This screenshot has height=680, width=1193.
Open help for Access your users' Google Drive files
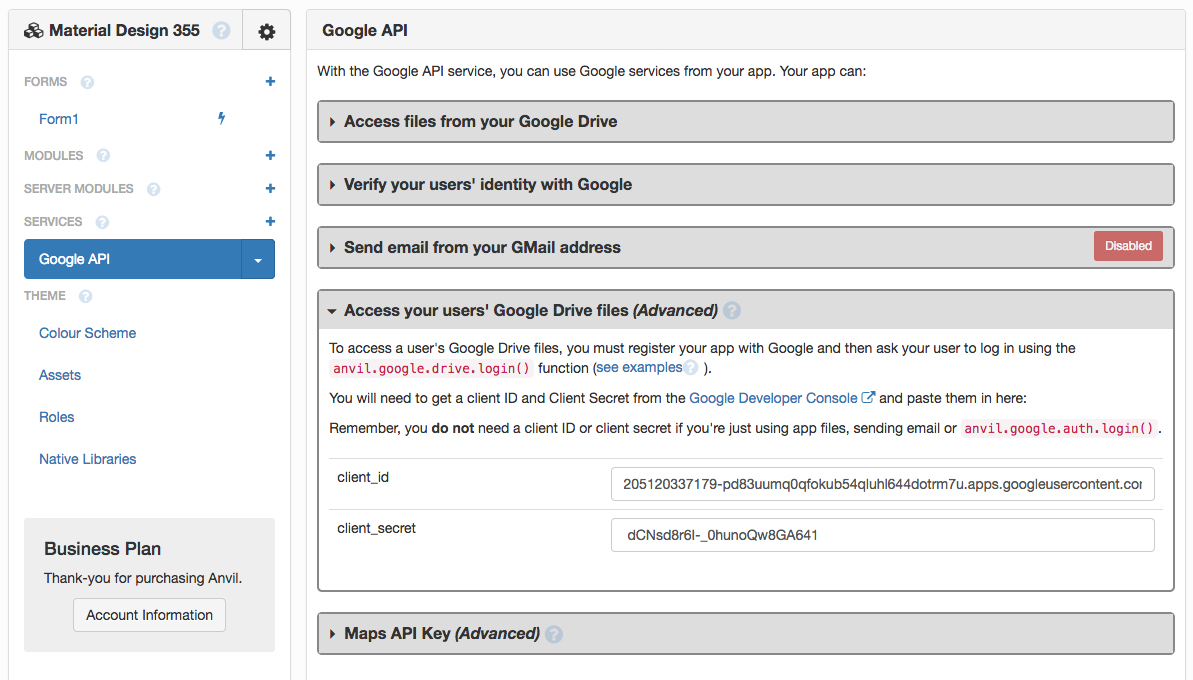tap(731, 310)
